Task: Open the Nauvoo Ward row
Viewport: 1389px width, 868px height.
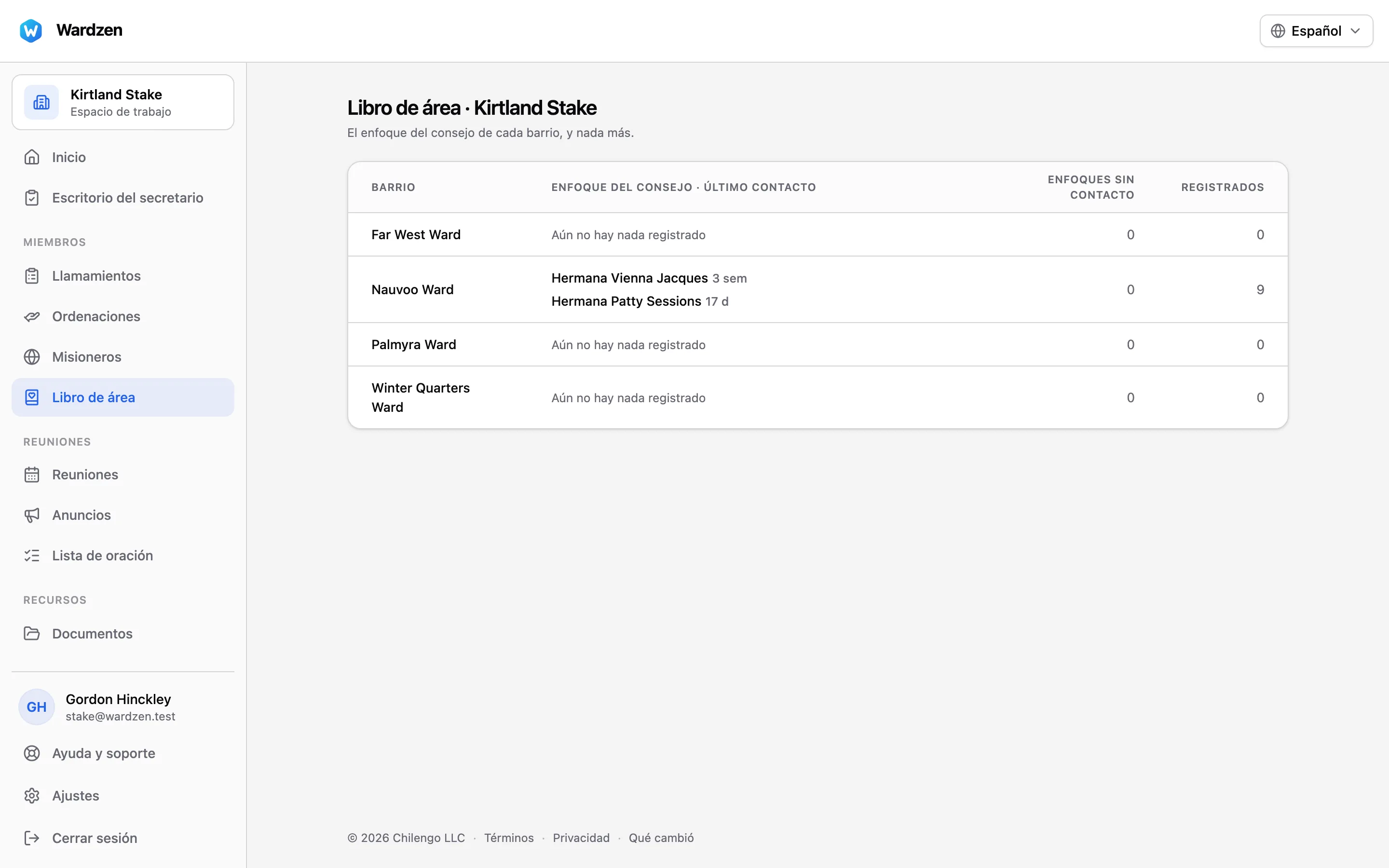Action: click(817, 289)
